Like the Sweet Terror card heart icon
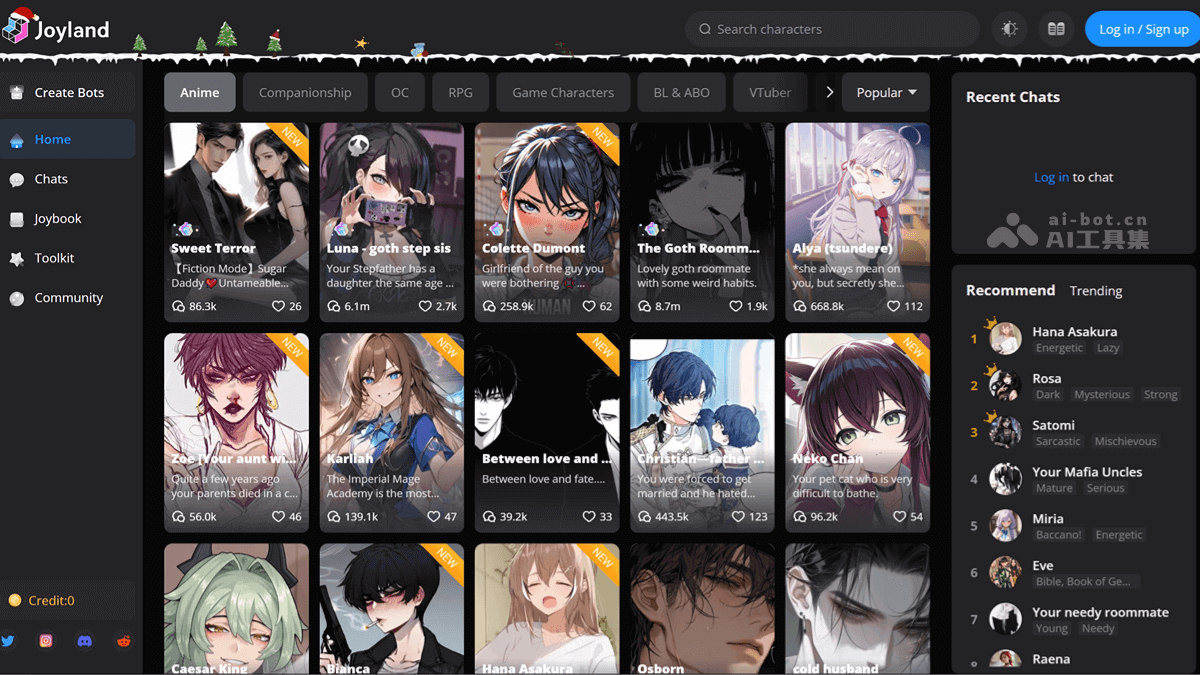This screenshot has height=675, width=1200. [x=279, y=306]
